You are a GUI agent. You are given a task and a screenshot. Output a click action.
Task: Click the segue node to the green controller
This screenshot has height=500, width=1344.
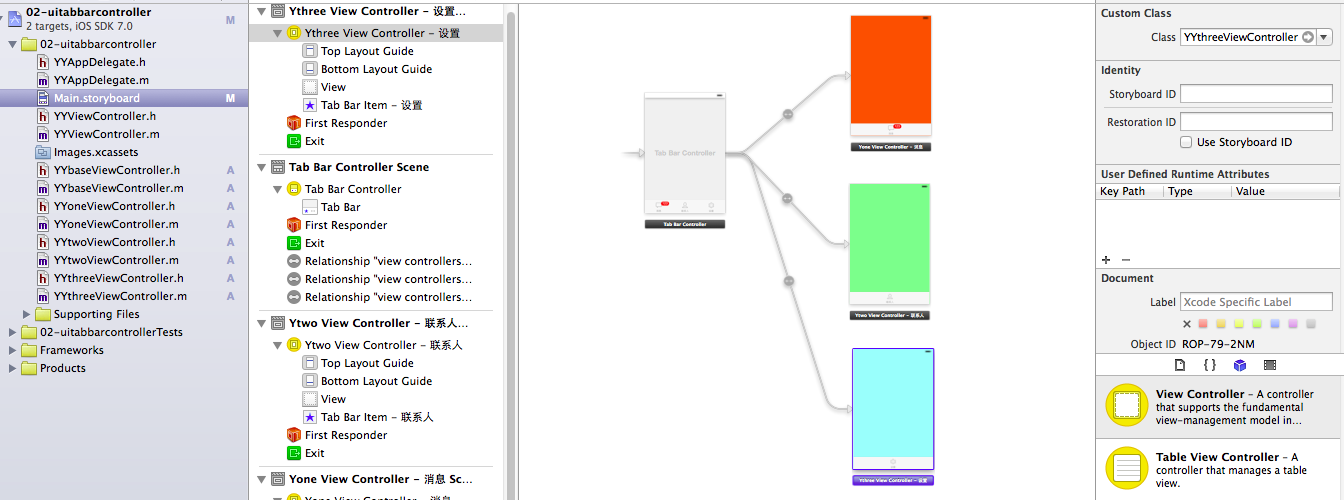click(788, 199)
